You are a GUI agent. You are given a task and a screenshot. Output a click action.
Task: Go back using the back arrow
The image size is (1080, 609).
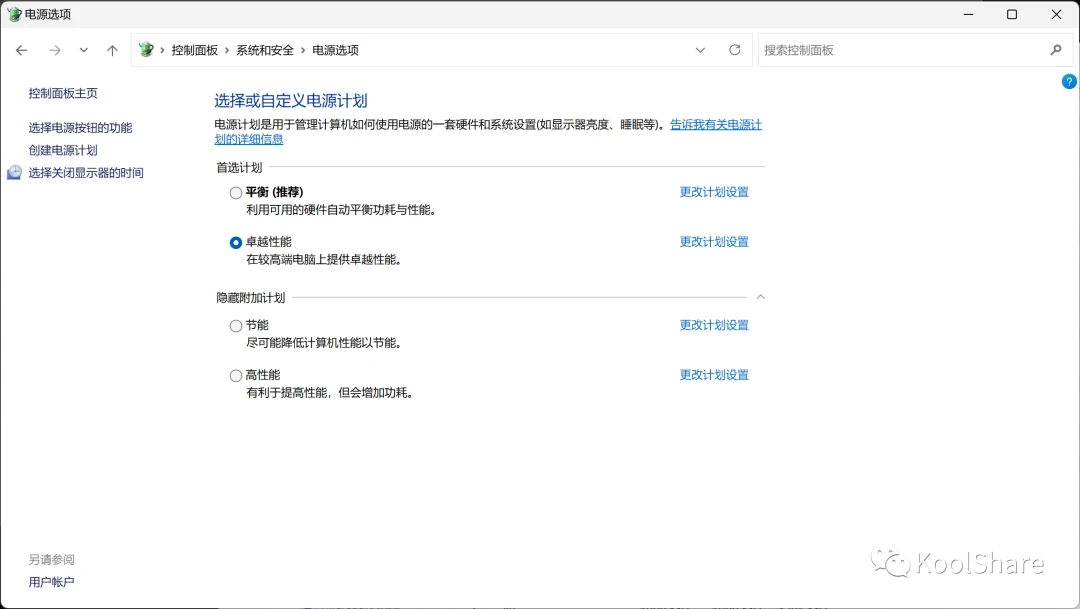click(x=21, y=50)
